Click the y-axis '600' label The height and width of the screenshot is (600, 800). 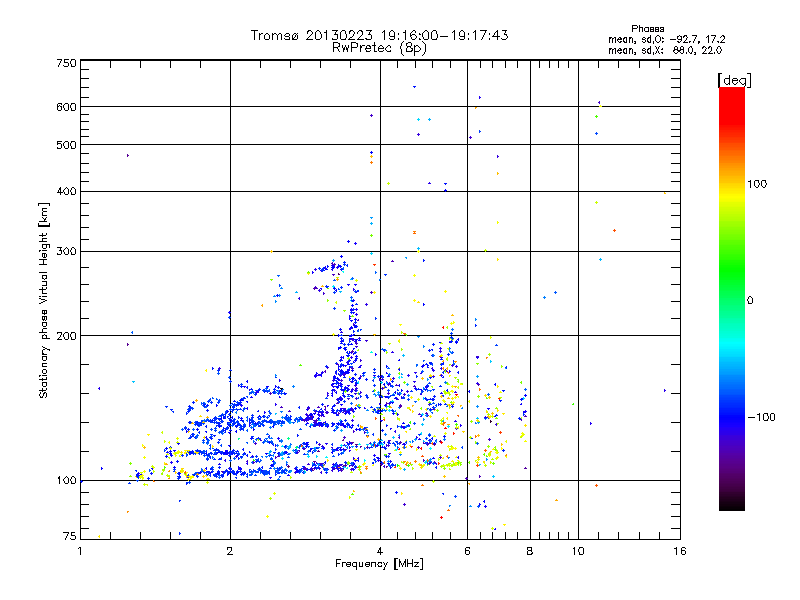point(67,107)
